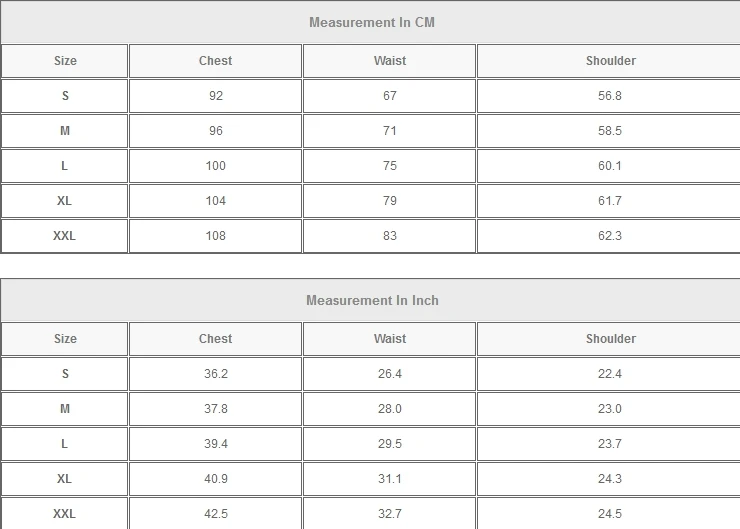Screen dimensions: 740x529
Task: Select the Shoulder header in the Inch table
Action: click(x=610, y=339)
